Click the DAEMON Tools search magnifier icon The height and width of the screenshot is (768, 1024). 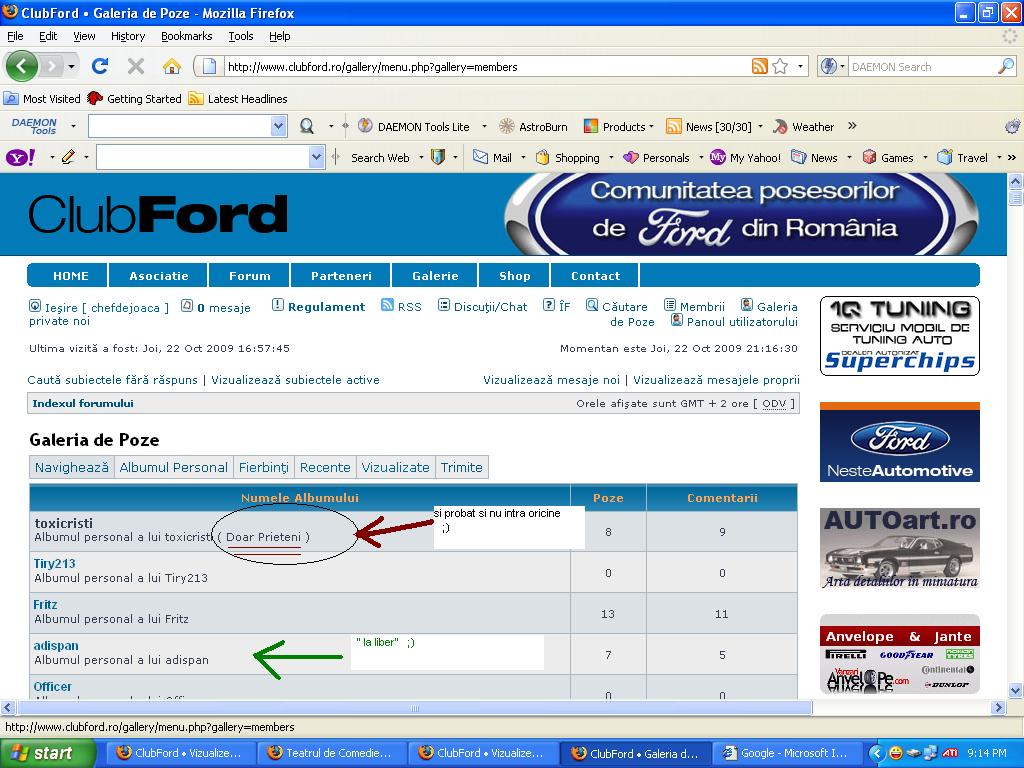307,126
